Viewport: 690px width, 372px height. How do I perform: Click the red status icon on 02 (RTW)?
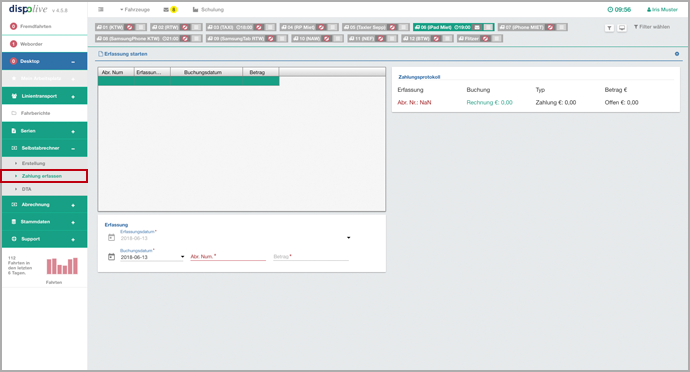coord(185,27)
